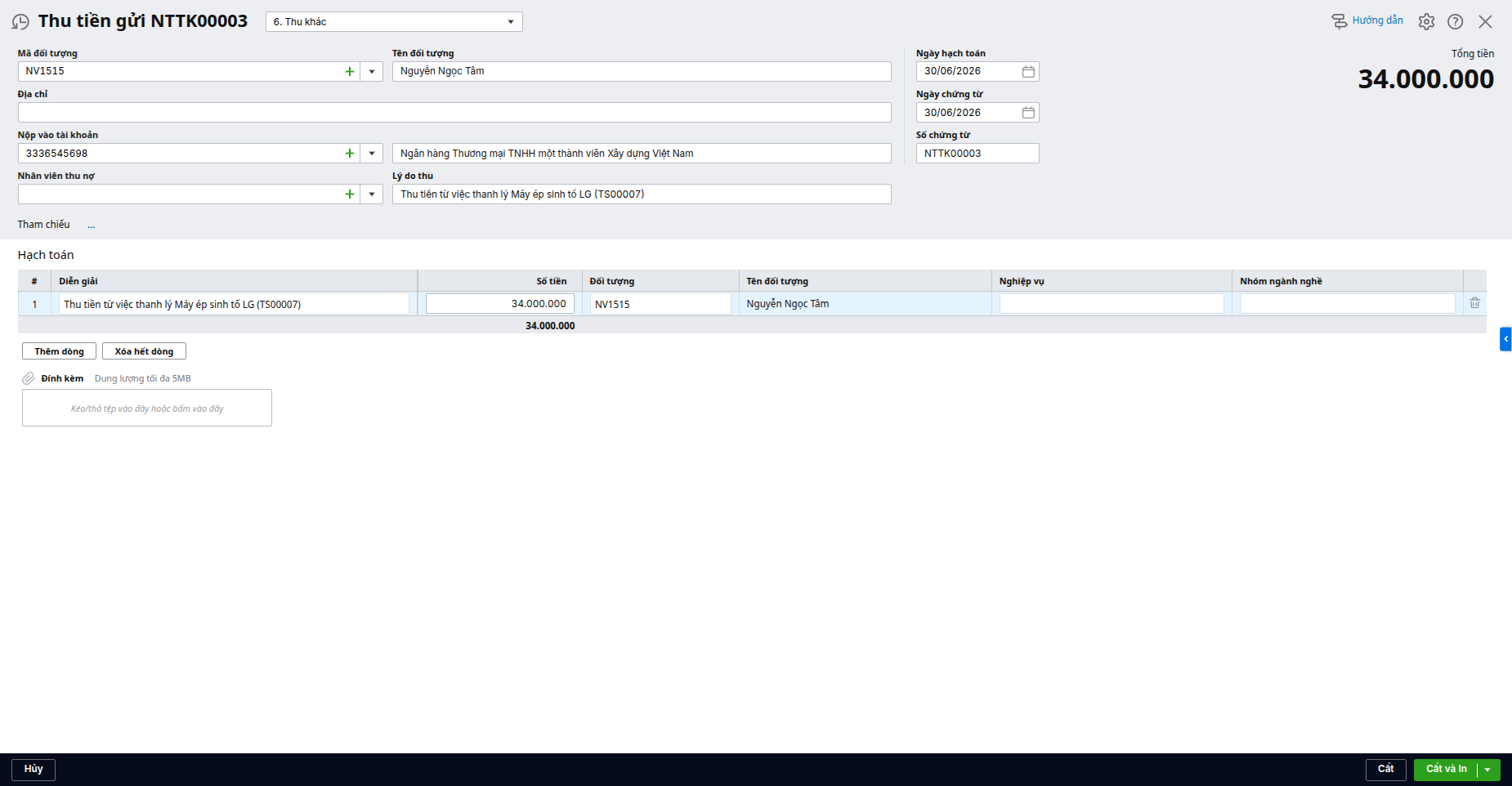
Task: Expand the blue side panel arrow
Action: [x=1505, y=339]
